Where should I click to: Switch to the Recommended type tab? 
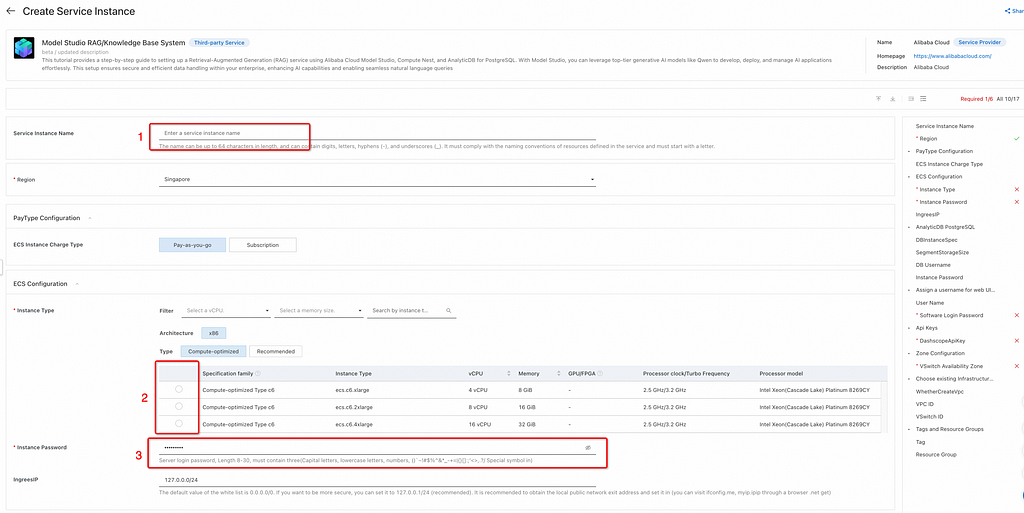click(276, 351)
